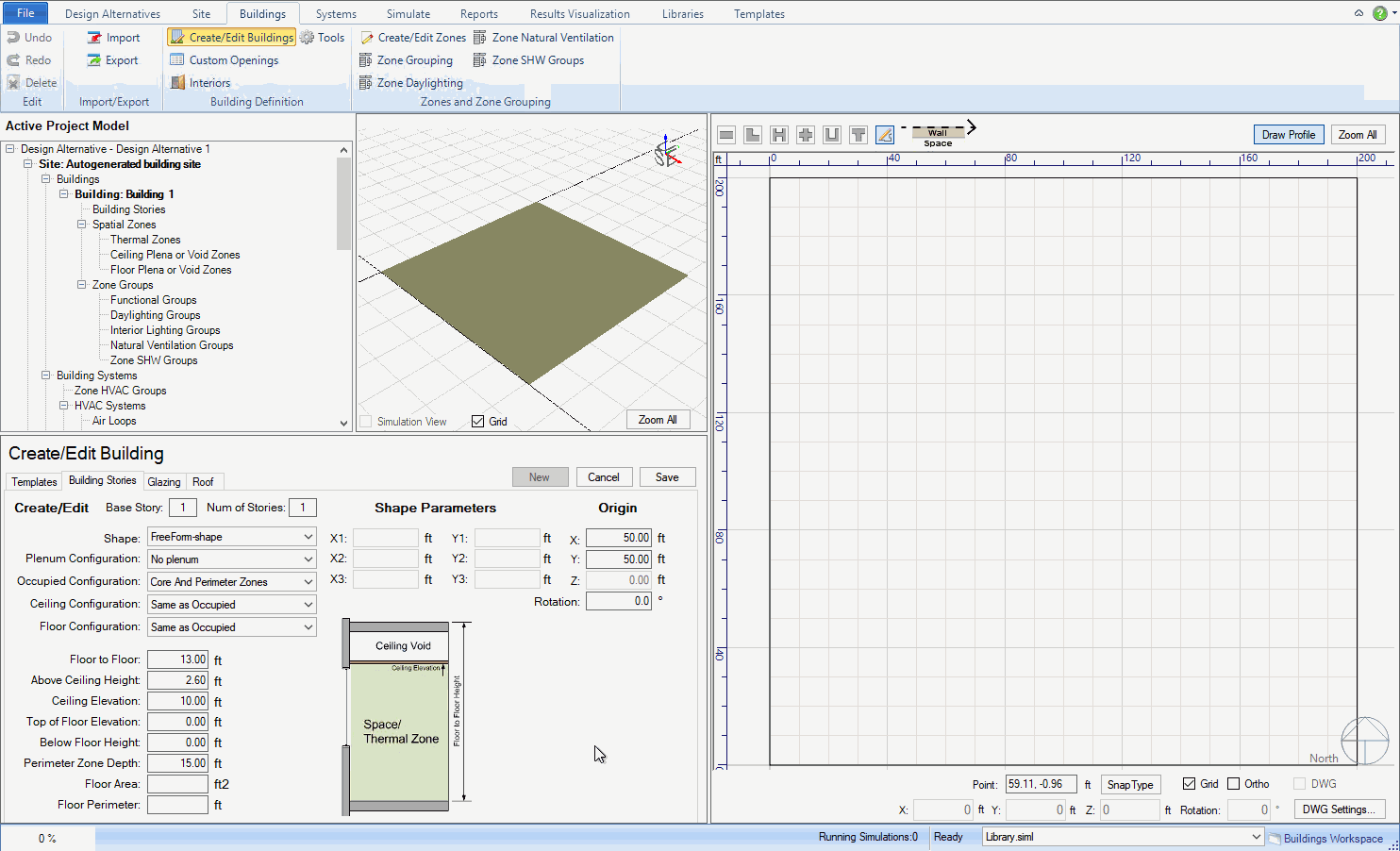
Task: Click the Import icon
Action: tap(94, 38)
